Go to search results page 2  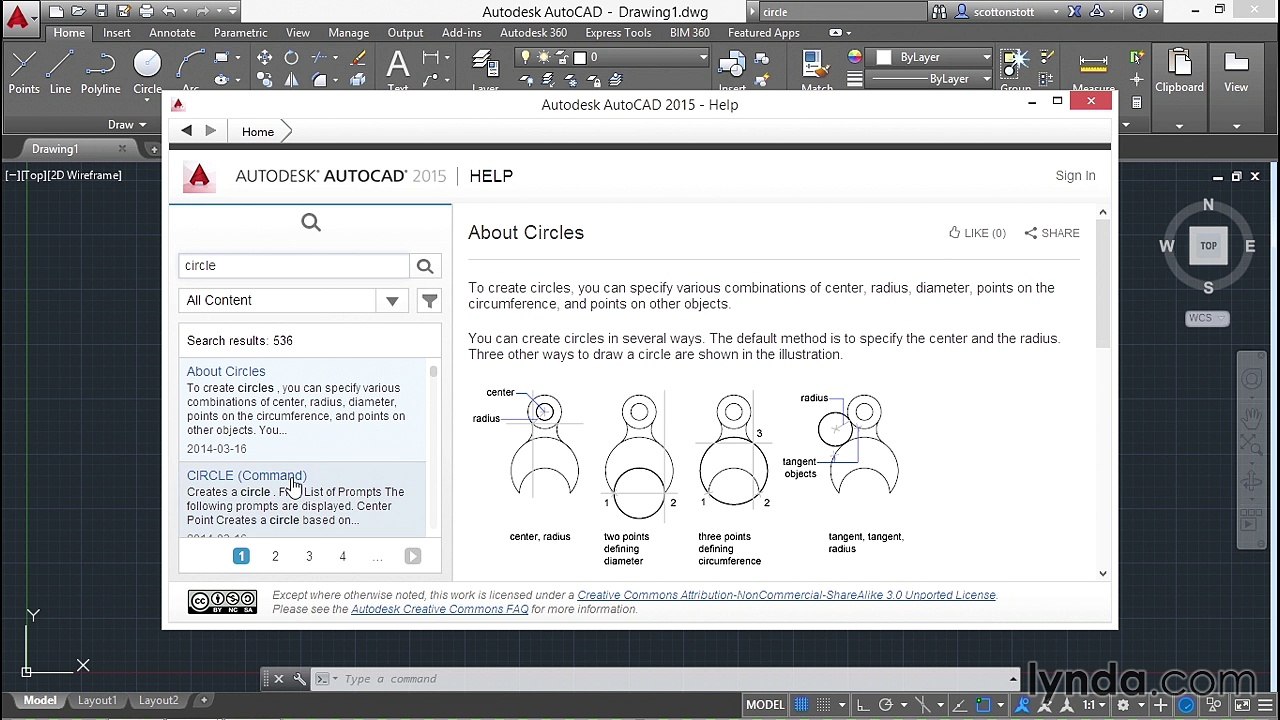point(275,556)
